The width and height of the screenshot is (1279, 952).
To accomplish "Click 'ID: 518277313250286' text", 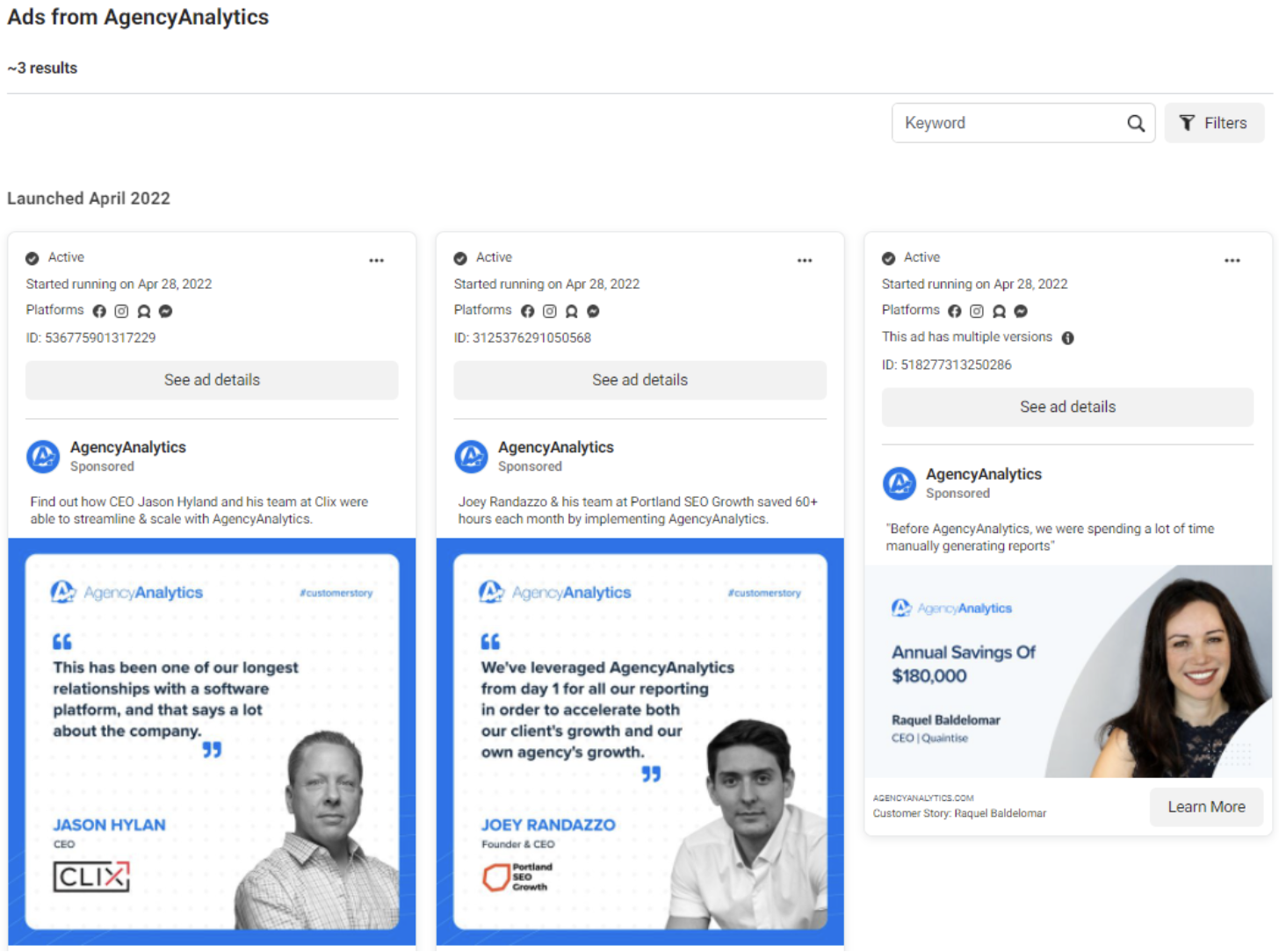I will pos(947,365).
